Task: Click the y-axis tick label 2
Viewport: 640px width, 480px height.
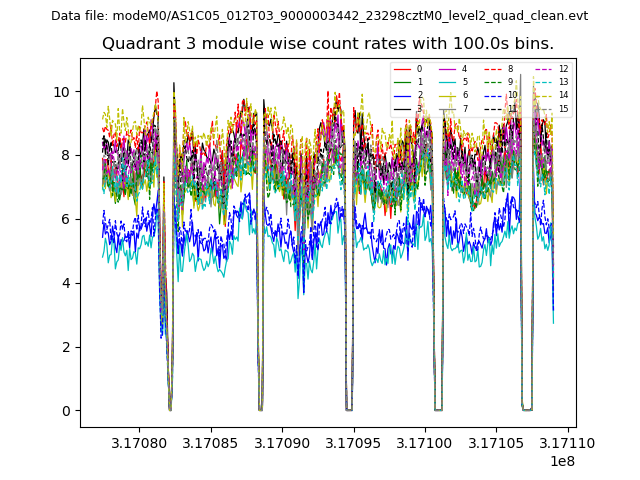Action: click(66, 347)
